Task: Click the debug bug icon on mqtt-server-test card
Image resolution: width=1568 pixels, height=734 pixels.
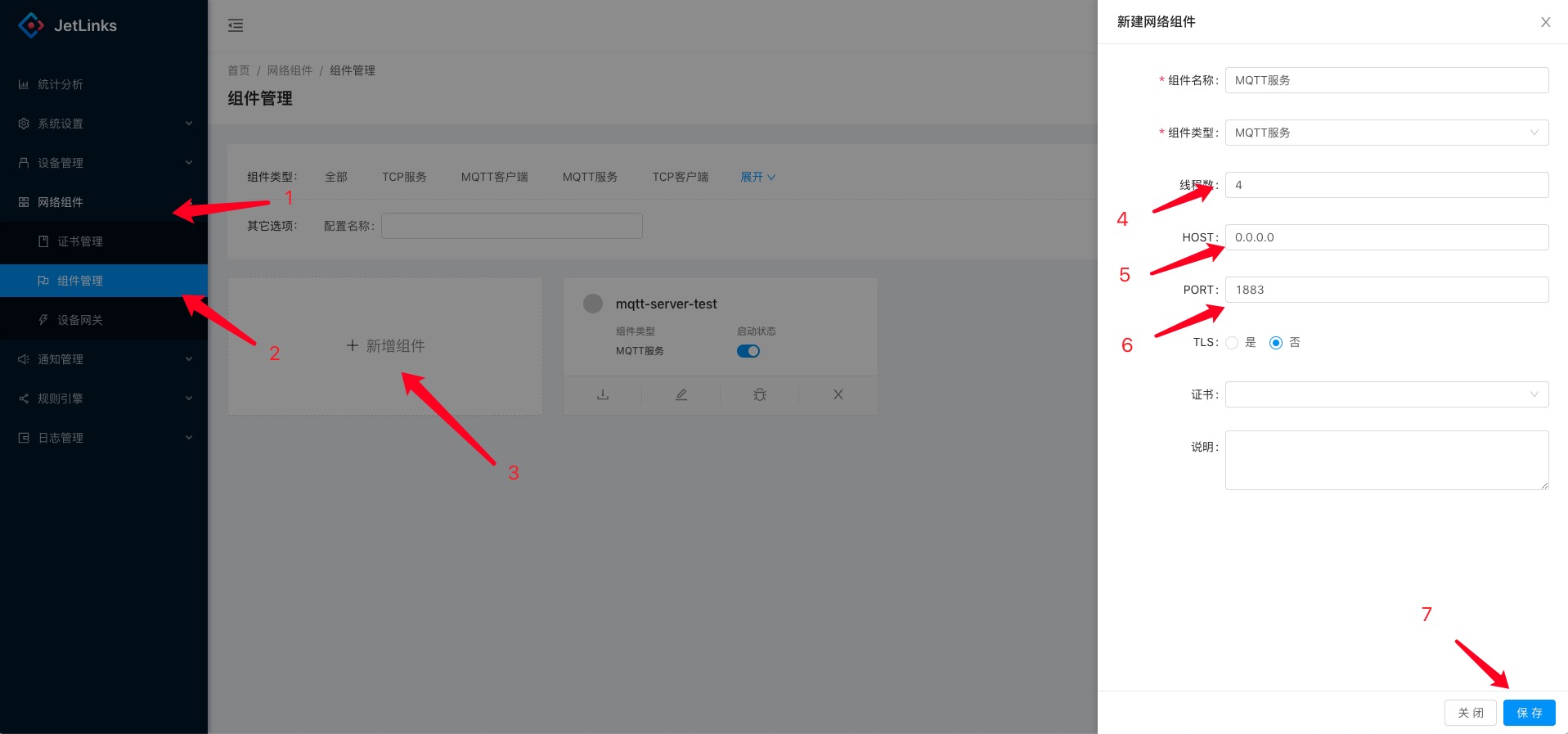Action: tap(759, 394)
